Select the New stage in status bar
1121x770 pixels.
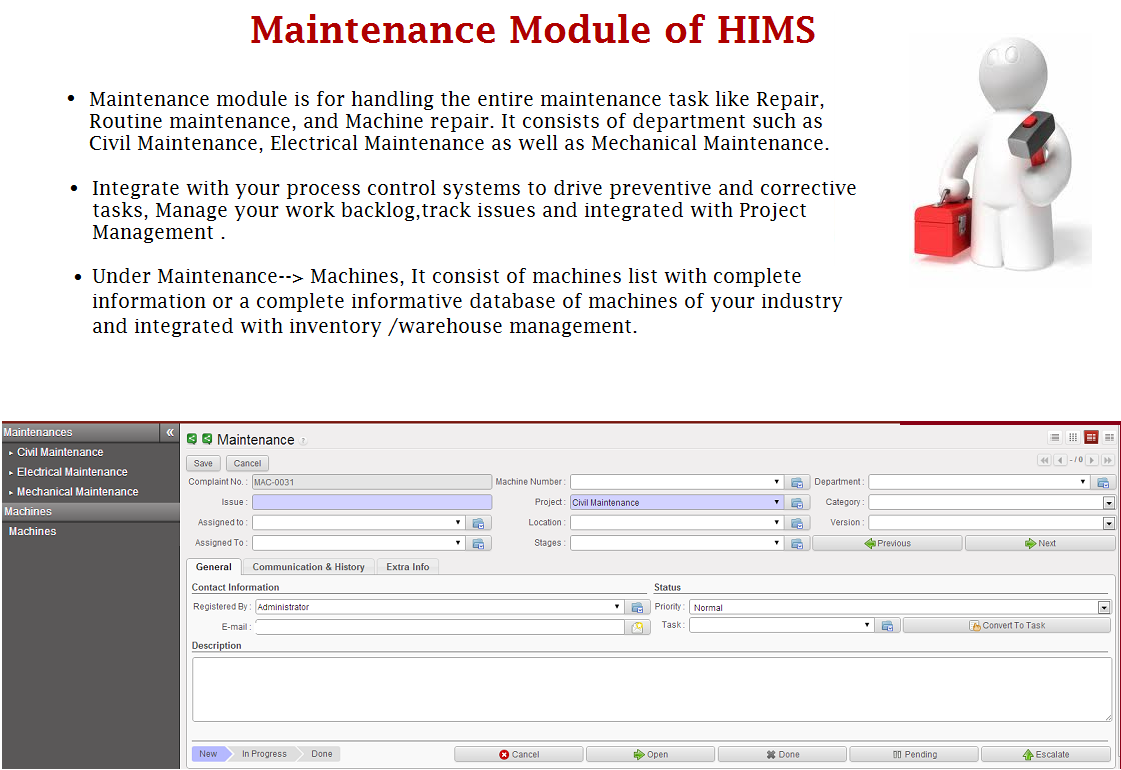(209, 754)
